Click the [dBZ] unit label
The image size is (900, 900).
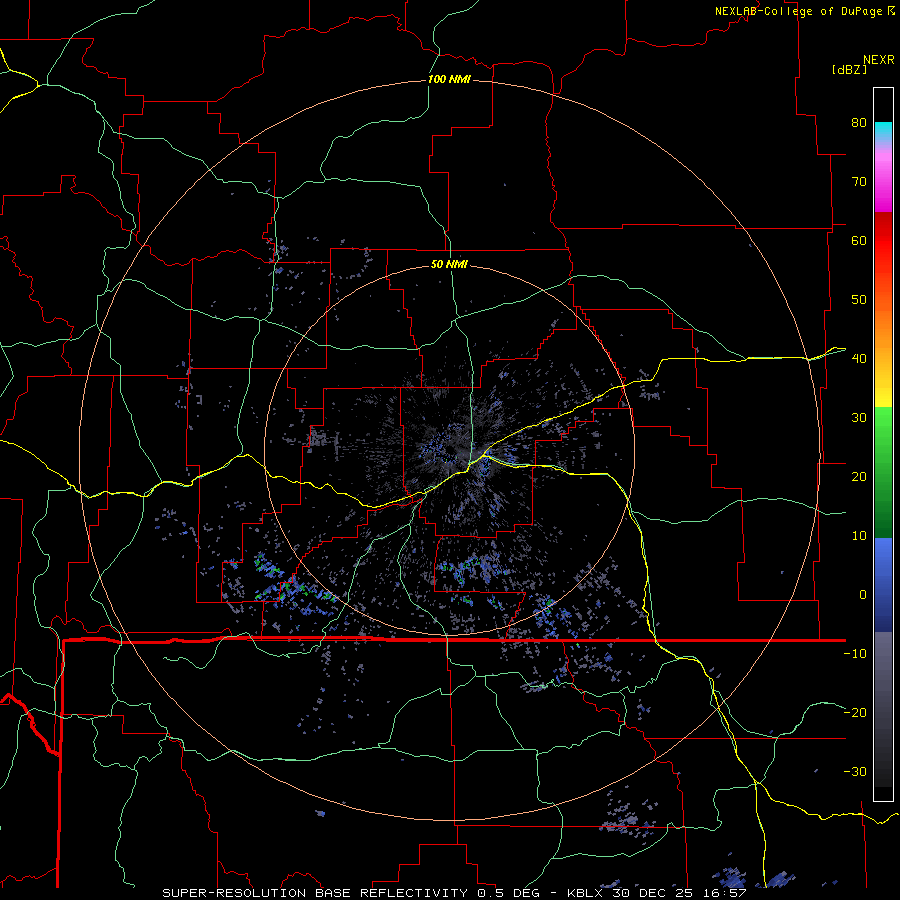click(849, 70)
